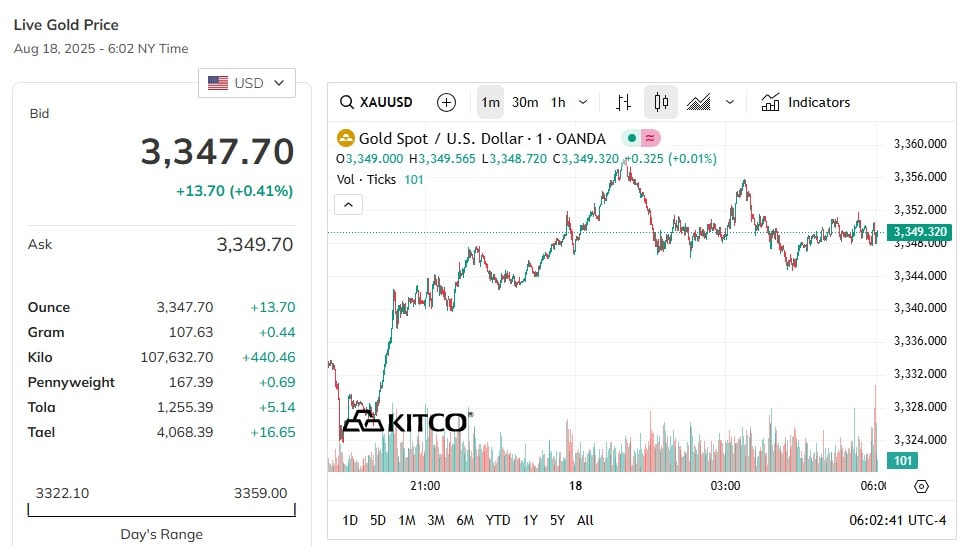Click the 06:02:41 UTC-4 timezone button

point(897,521)
